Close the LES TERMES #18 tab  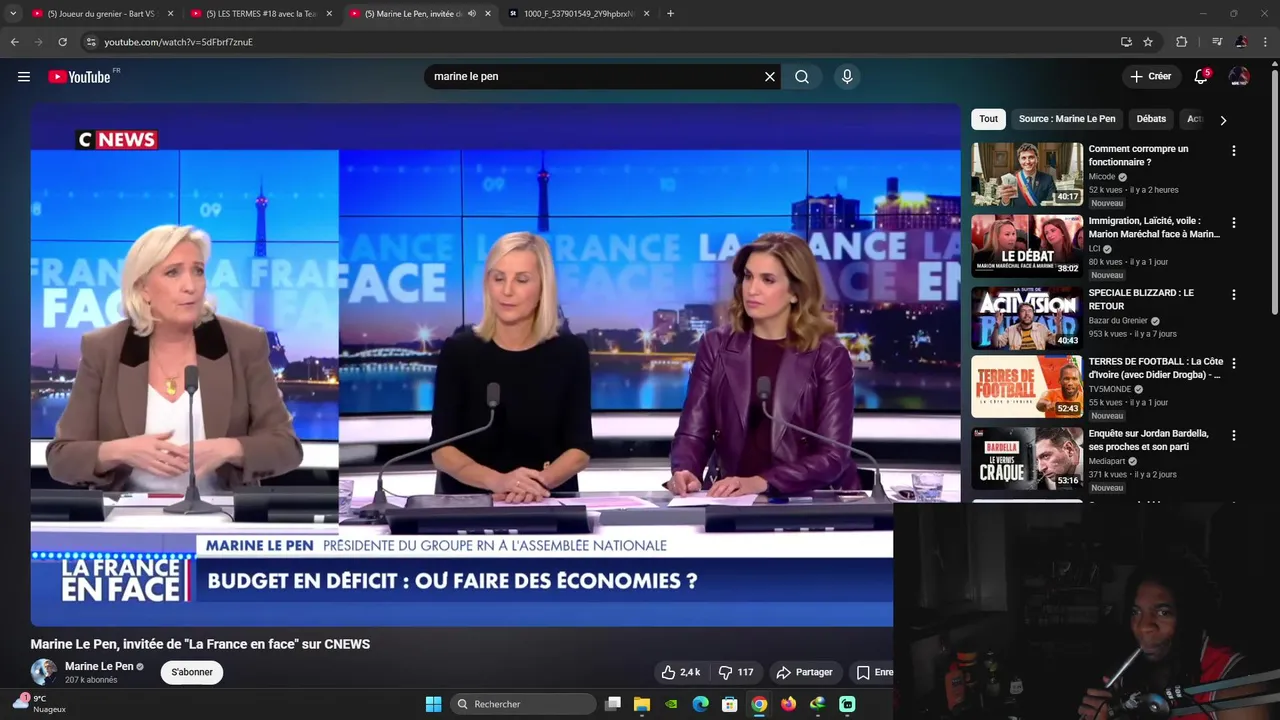(329, 13)
